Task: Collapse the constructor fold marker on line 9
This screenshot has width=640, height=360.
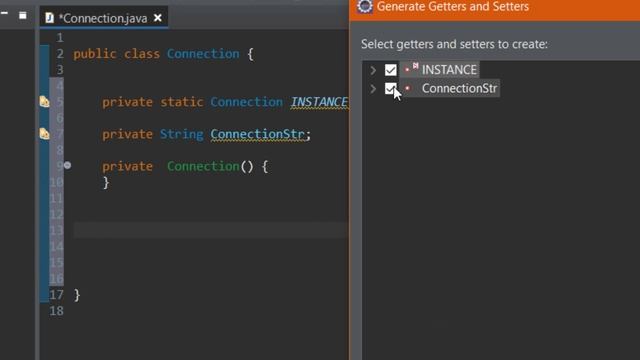Action: (67, 165)
